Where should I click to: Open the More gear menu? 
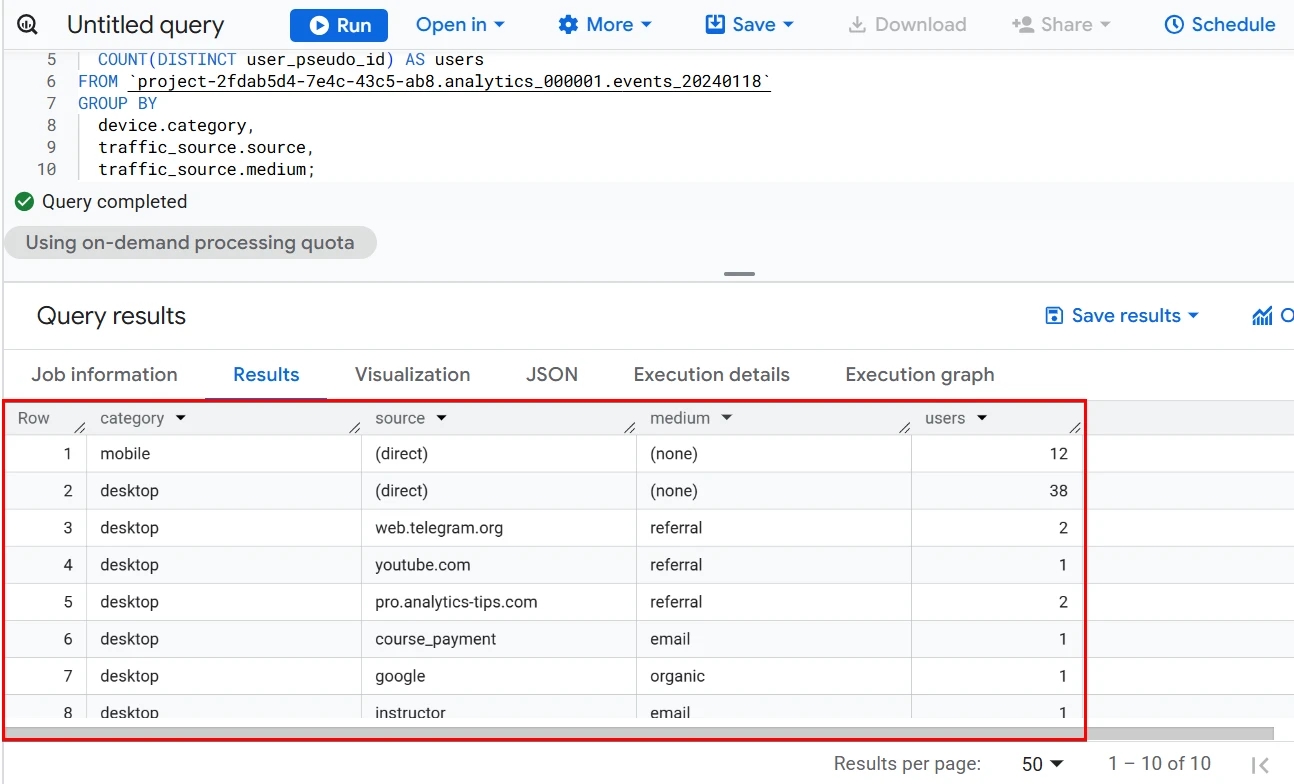click(604, 25)
